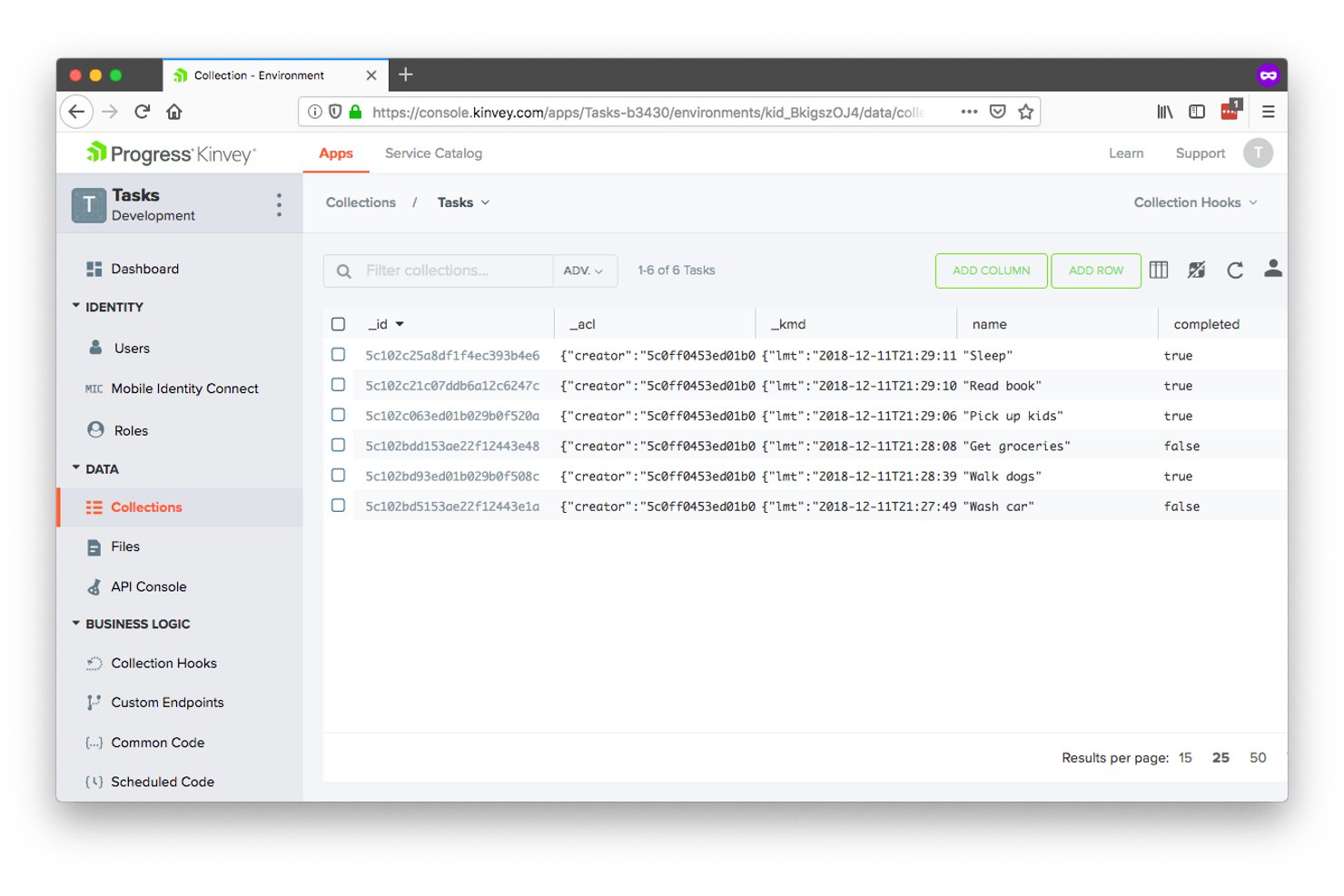The image size is (1344, 896).
Task: Go to Collections breadcrumb link
Action: pyautogui.click(x=361, y=202)
